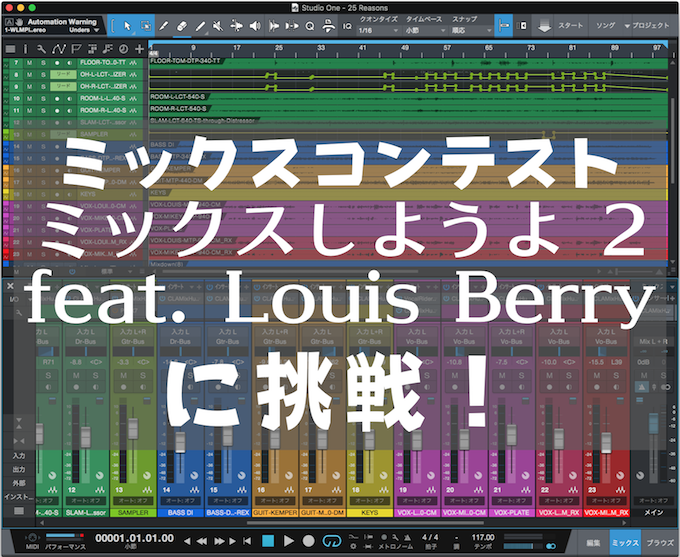The image size is (680, 557).
Task: Select the FLOOR-TOM-DTP-340-TT audio clip
Action: (408, 63)
